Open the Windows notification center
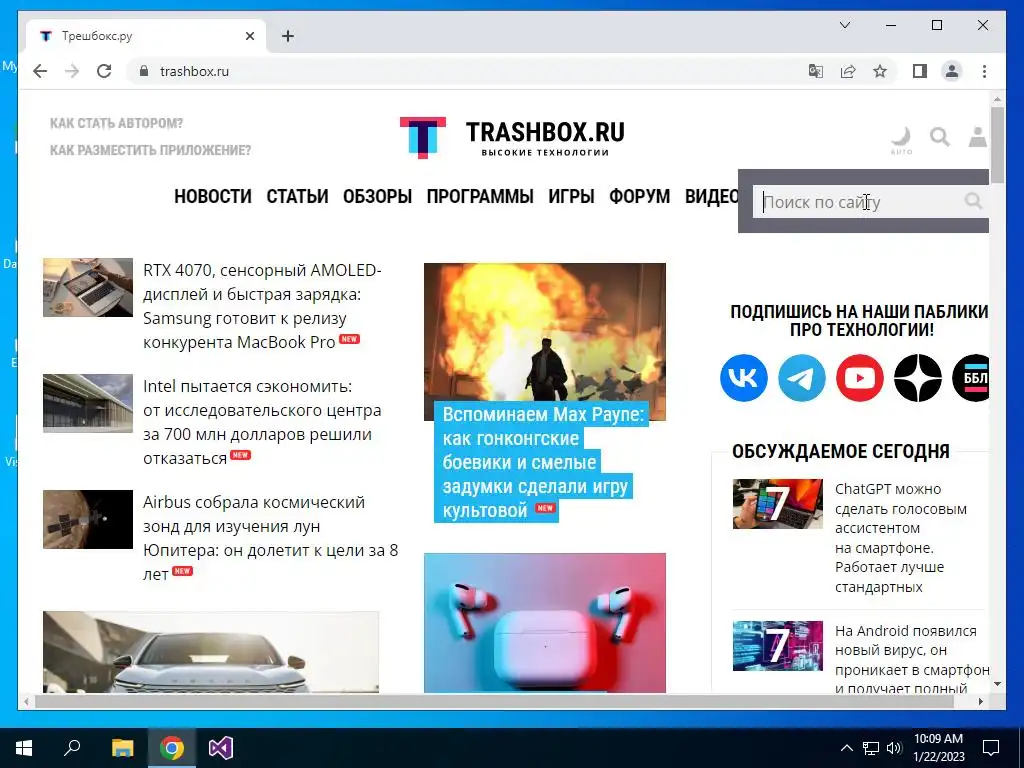Screen dimensions: 1024x768 tap(991, 748)
